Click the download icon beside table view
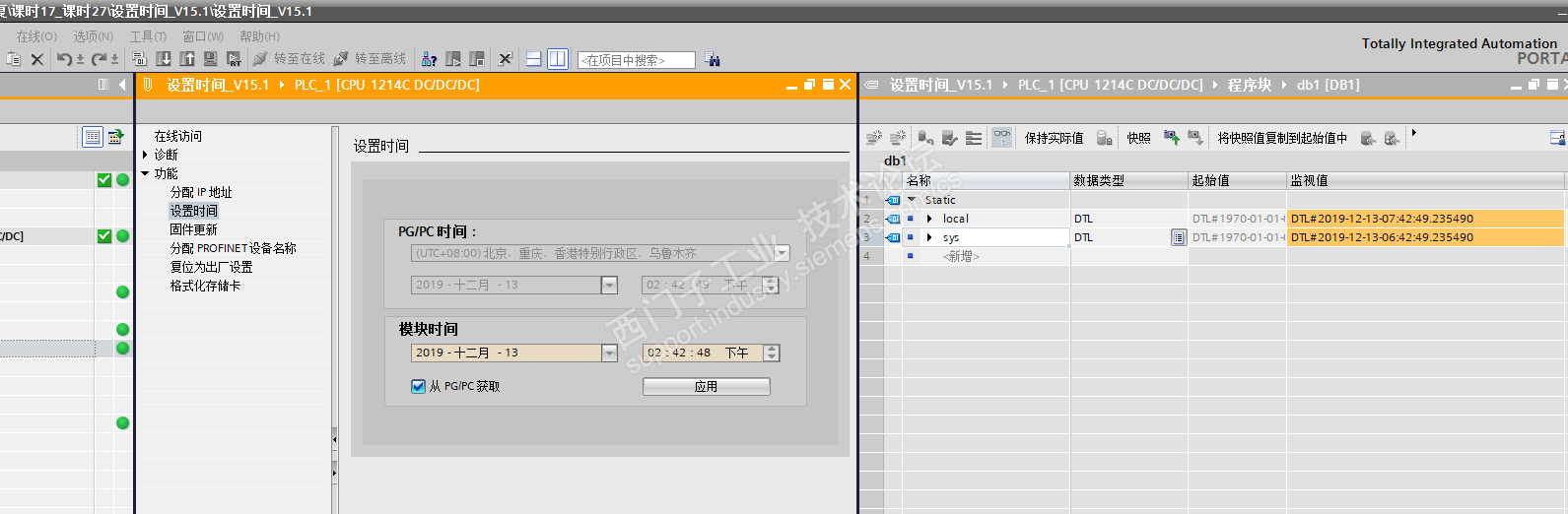The width and height of the screenshot is (1568, 514). click(x=115, y=137)
